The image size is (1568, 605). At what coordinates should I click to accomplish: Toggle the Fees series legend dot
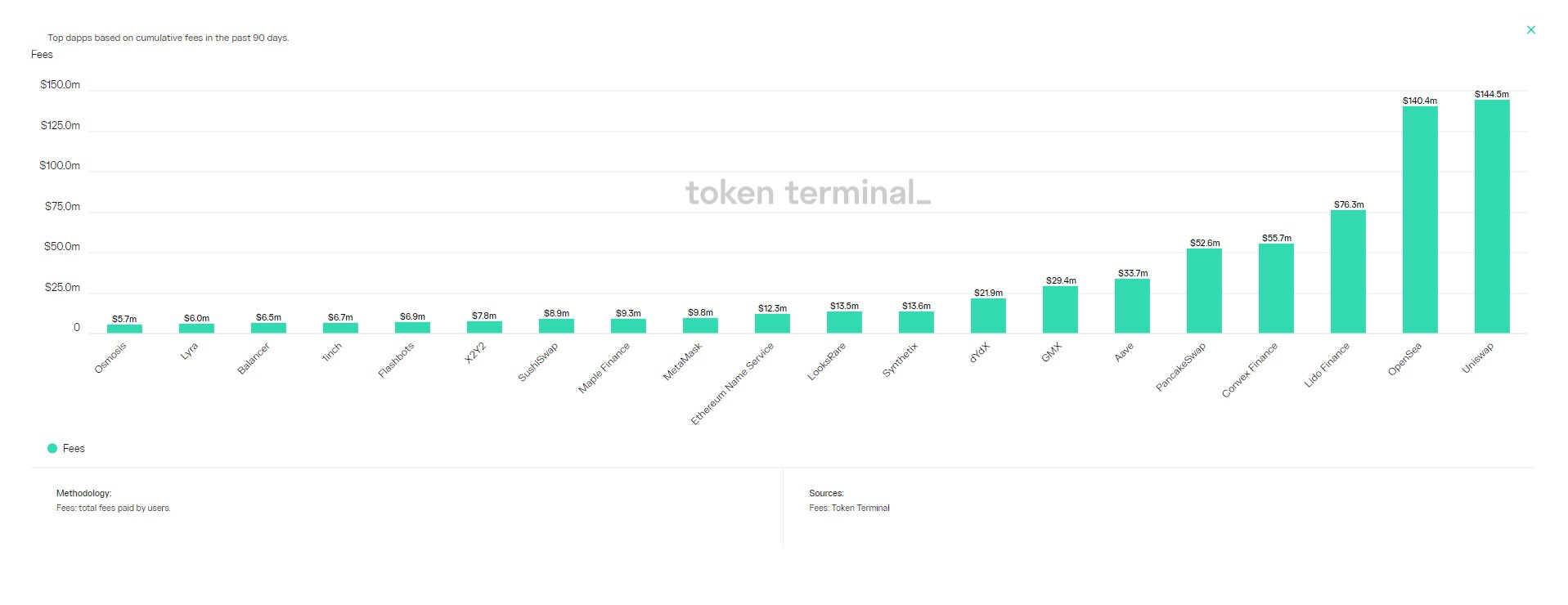[52, 448]
